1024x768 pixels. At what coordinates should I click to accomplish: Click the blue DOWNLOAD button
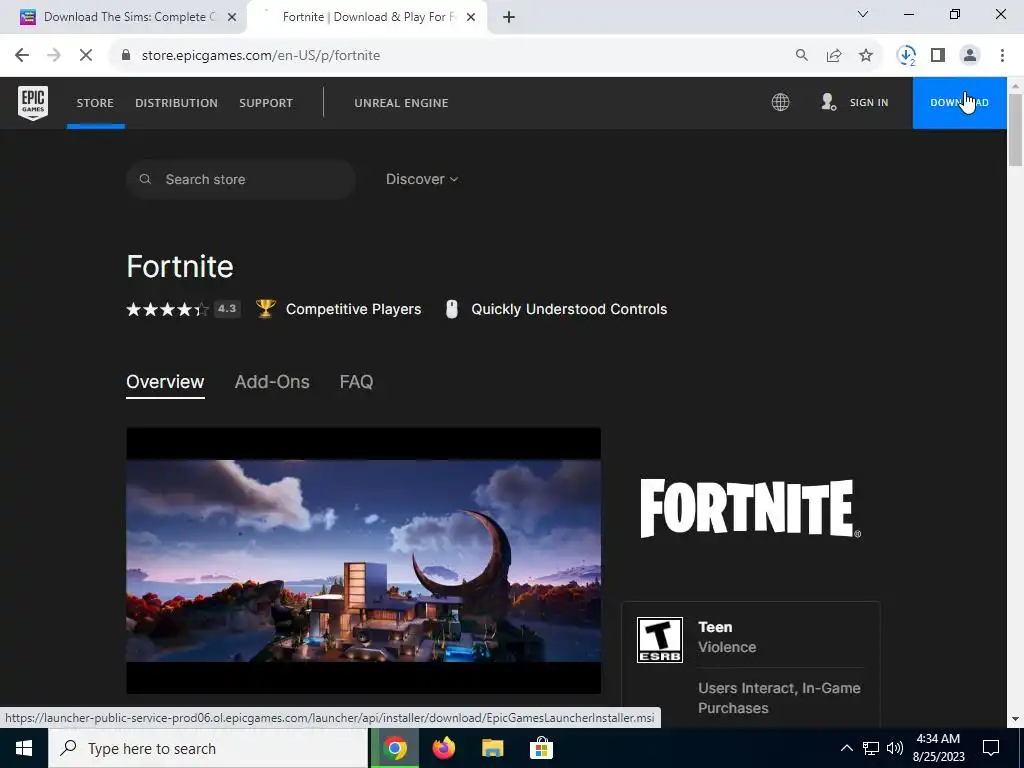pos(959,103)
